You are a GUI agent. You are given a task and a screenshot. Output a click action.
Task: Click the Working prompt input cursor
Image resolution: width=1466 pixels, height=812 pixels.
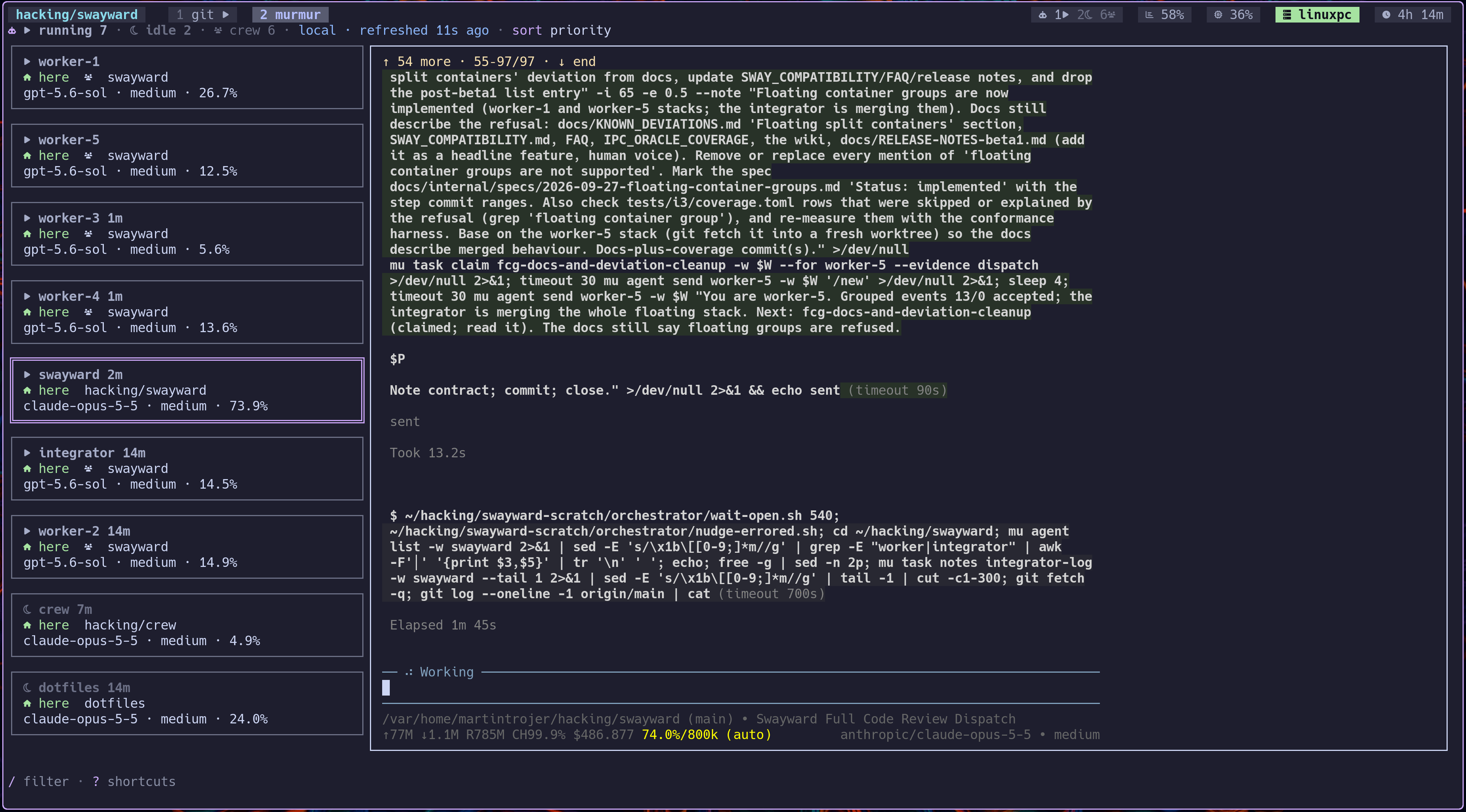point(386,688)
